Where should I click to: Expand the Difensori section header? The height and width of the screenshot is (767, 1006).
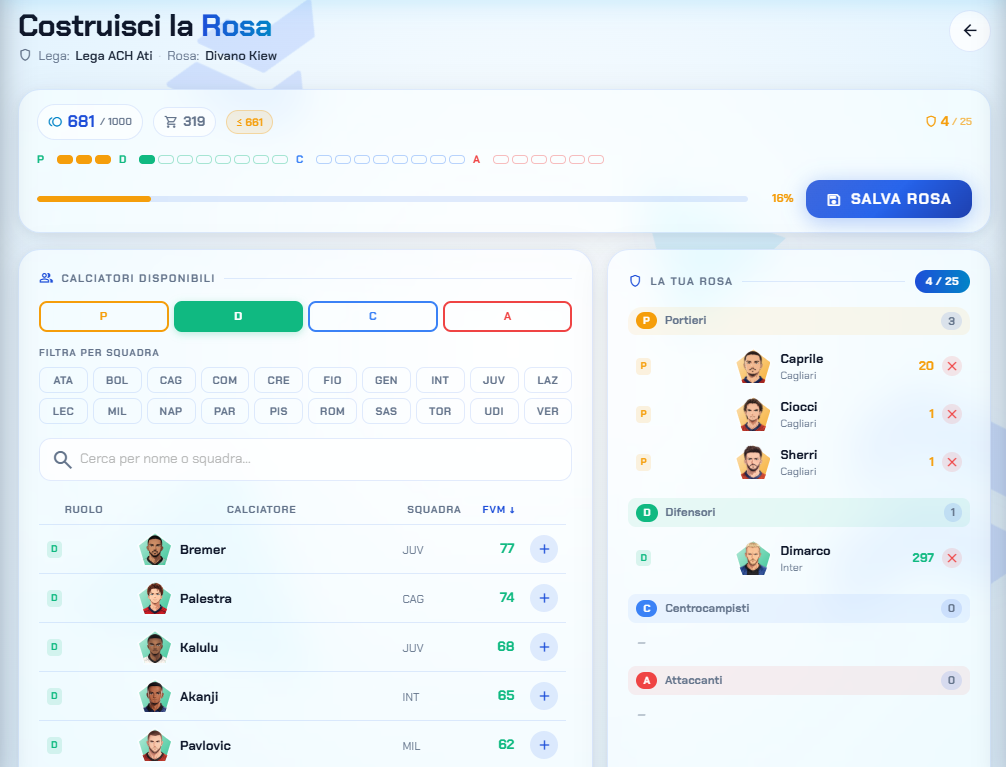(x=798, y=512)
